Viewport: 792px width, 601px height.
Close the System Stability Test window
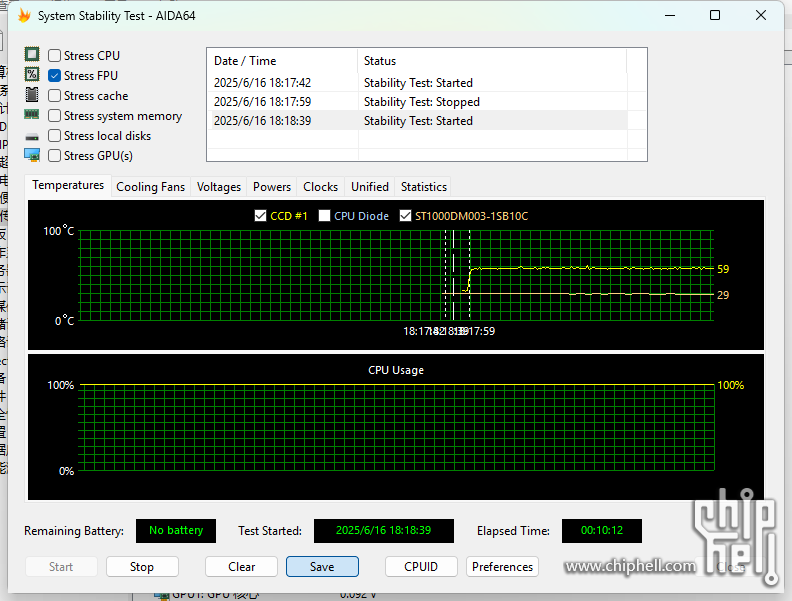tap(761, 16)
